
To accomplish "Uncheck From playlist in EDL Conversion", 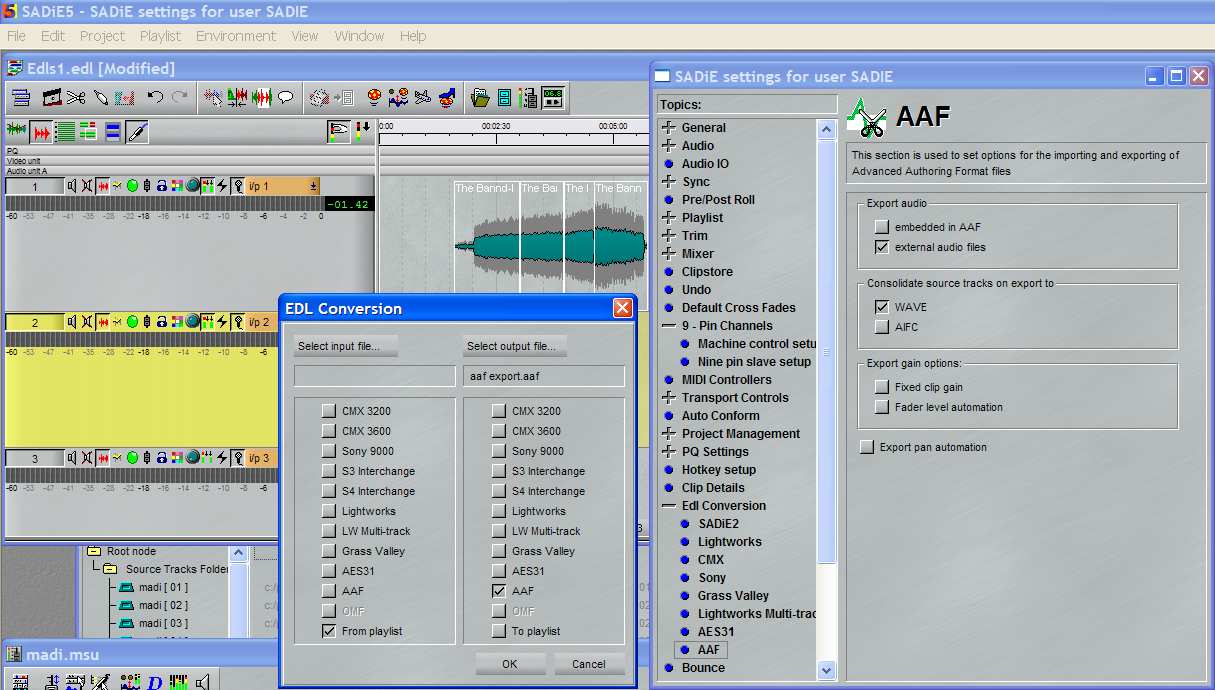I will click(329, 631).
